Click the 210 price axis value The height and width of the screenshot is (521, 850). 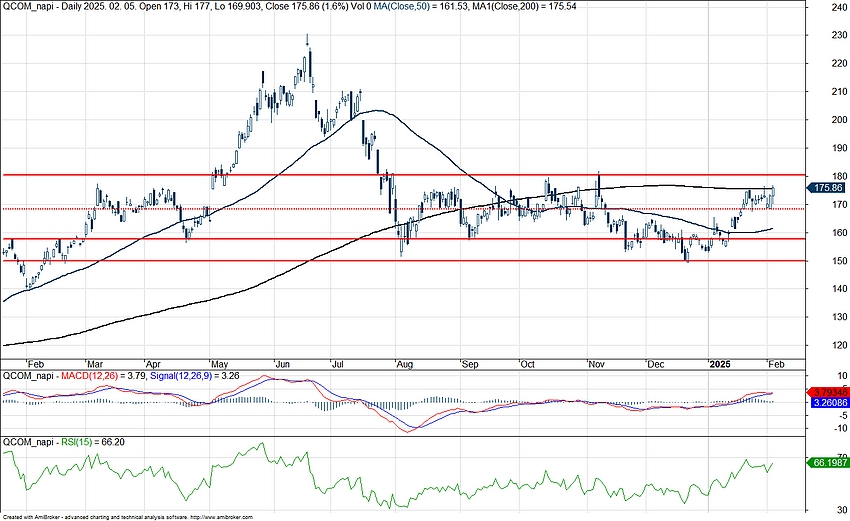tap(839, 92)
